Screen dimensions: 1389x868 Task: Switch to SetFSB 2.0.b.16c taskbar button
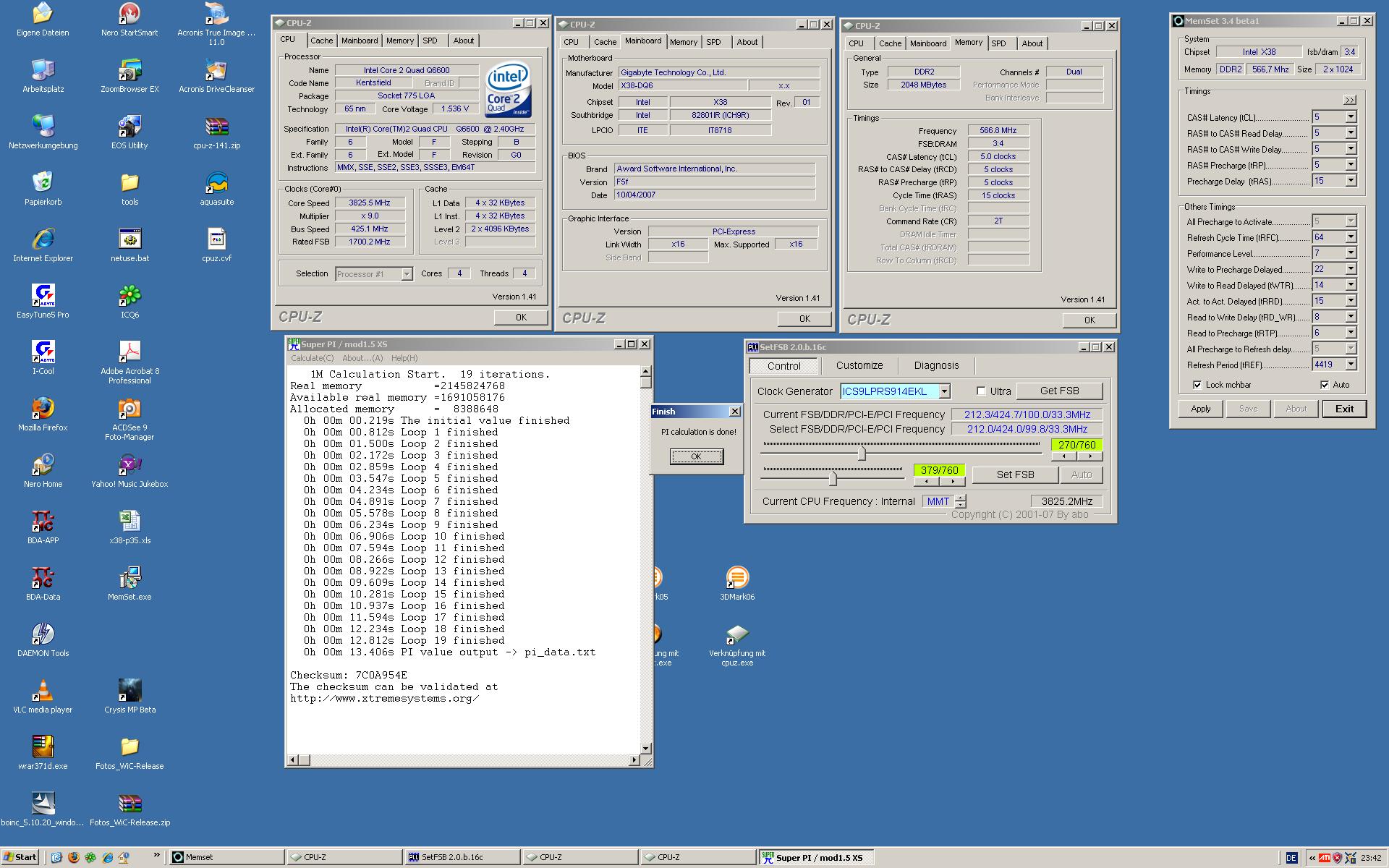(x=462, y=857)
